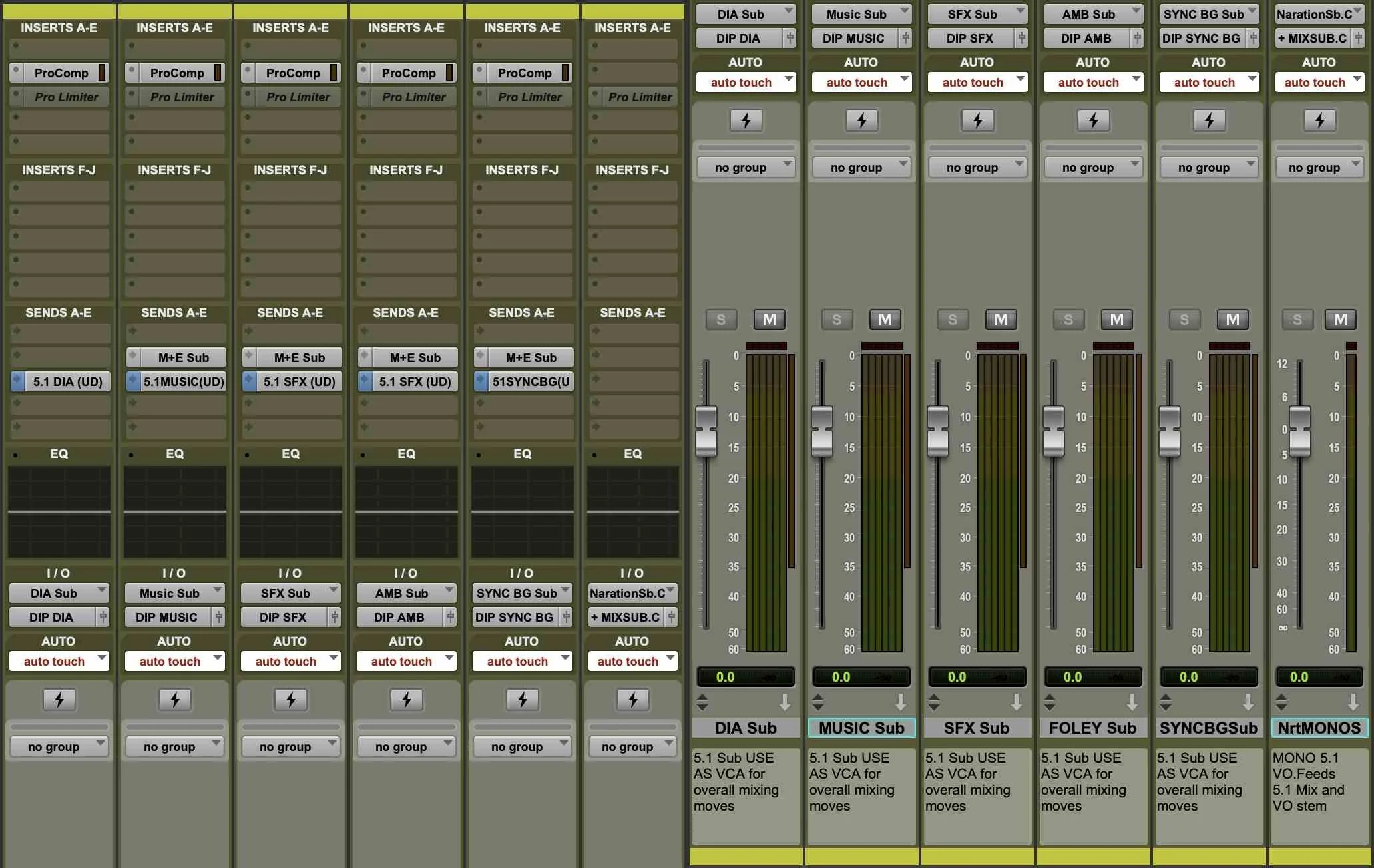Open the auto touch automation dropdown on SFX Sub

click(977, 81)
